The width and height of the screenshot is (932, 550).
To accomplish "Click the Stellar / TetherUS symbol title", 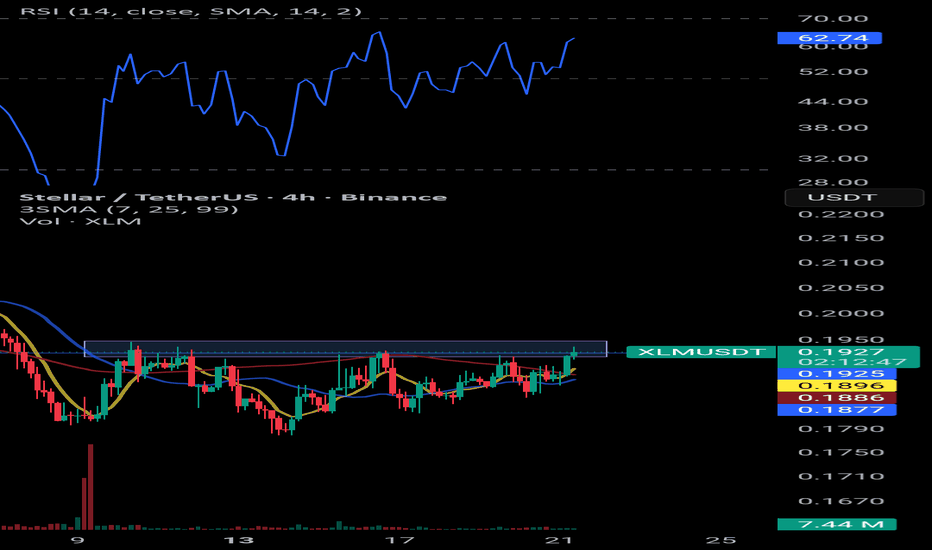I will [x=233, y=197].
